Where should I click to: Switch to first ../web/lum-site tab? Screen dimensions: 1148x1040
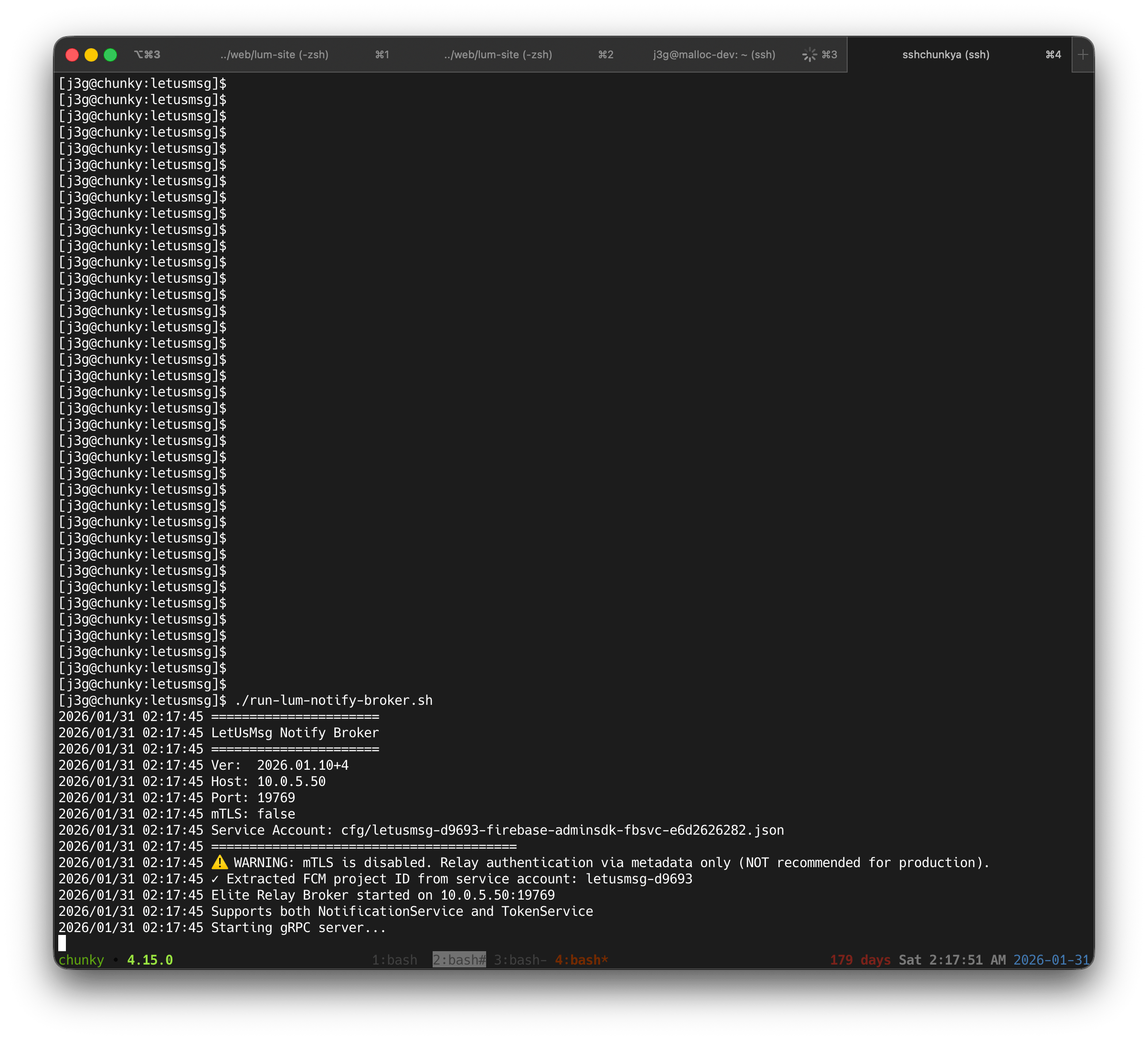[274, 55]
